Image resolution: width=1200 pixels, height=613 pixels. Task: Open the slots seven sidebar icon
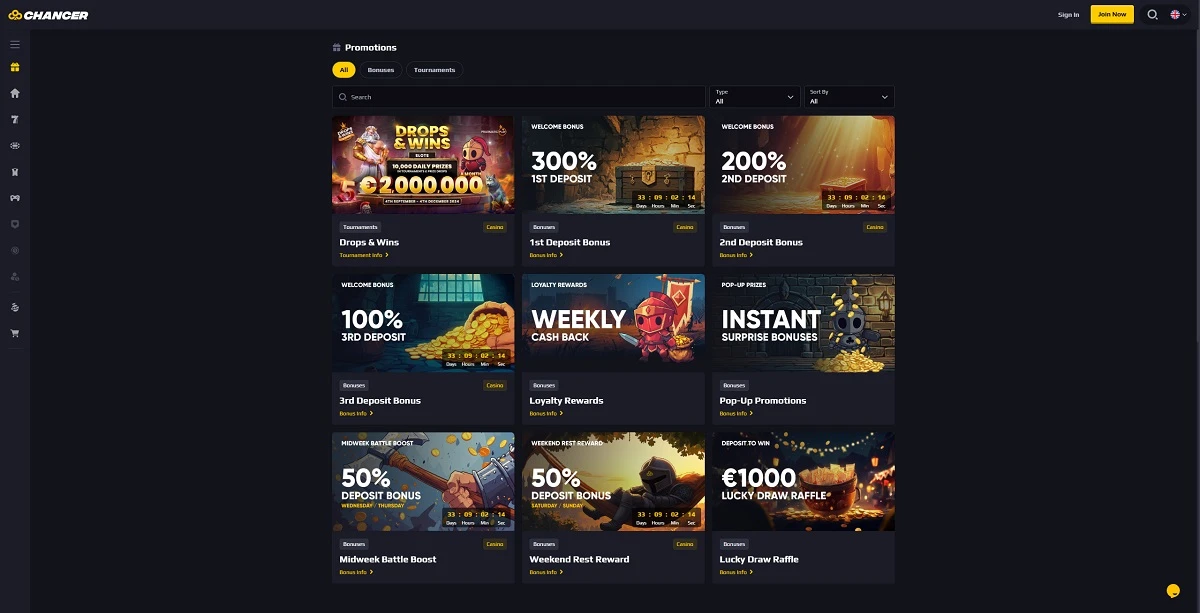coord(15,119)
